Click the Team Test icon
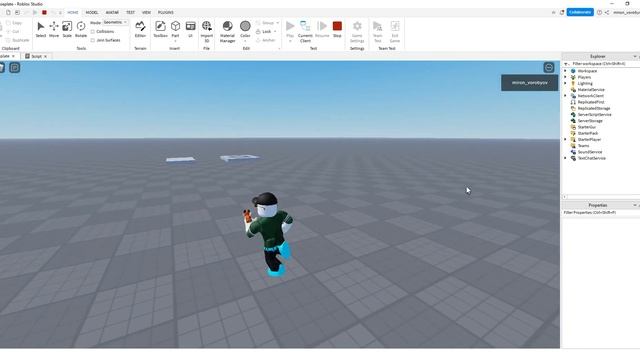This screenshot has width=640, height=360. click(378, 27)
